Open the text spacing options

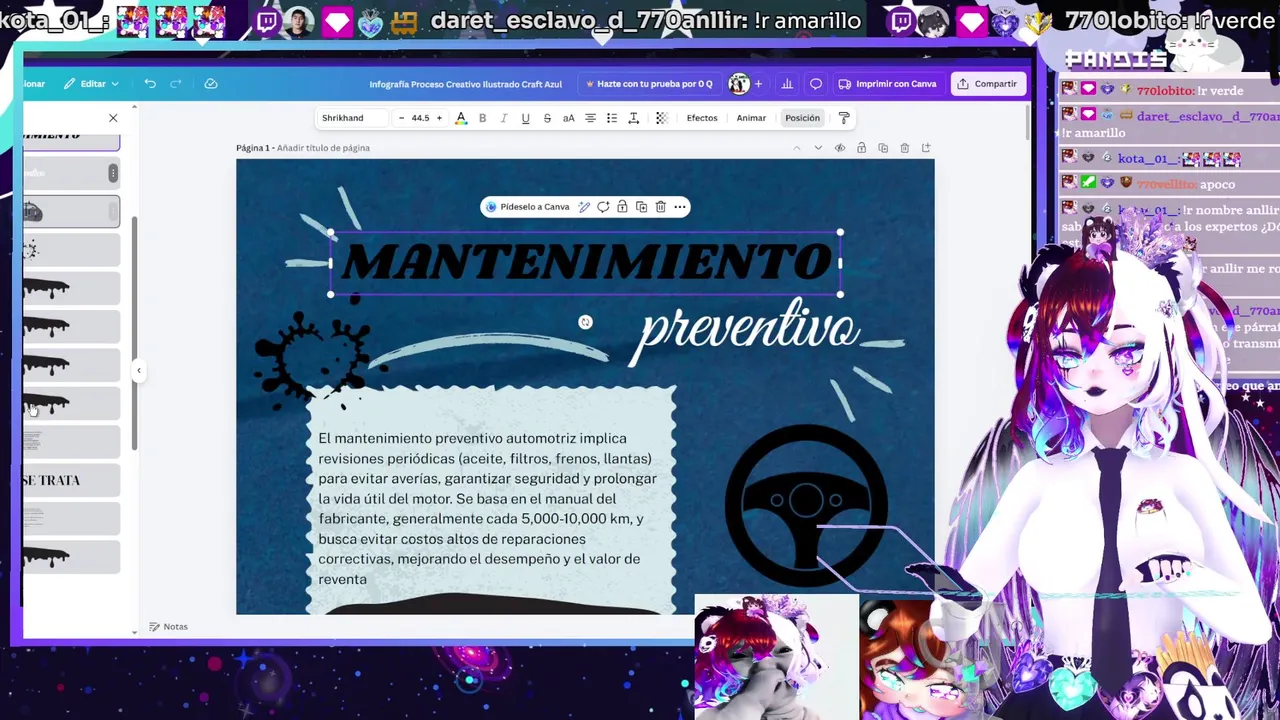tap(633, 118)
